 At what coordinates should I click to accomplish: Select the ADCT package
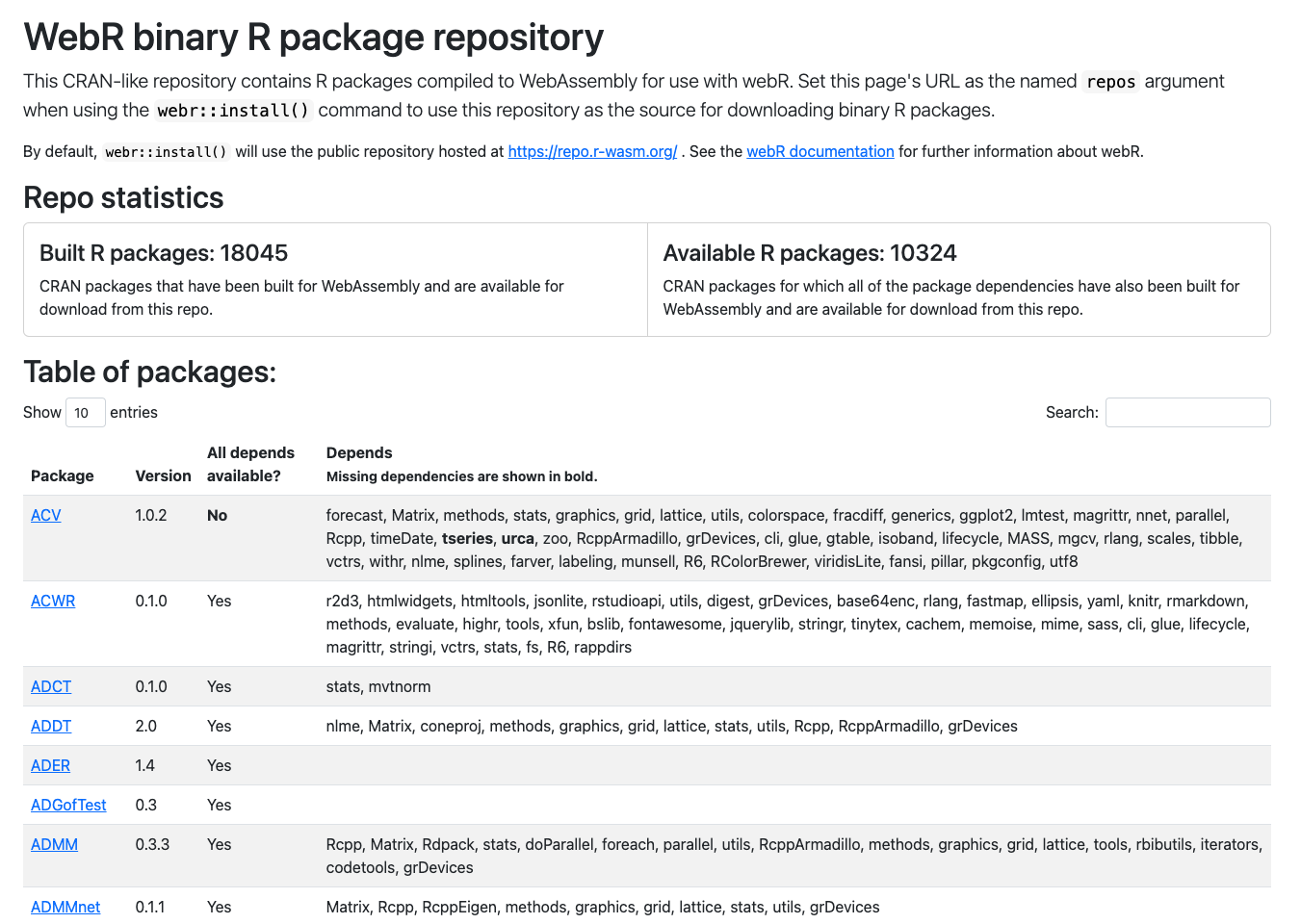(x=50, y=686)
